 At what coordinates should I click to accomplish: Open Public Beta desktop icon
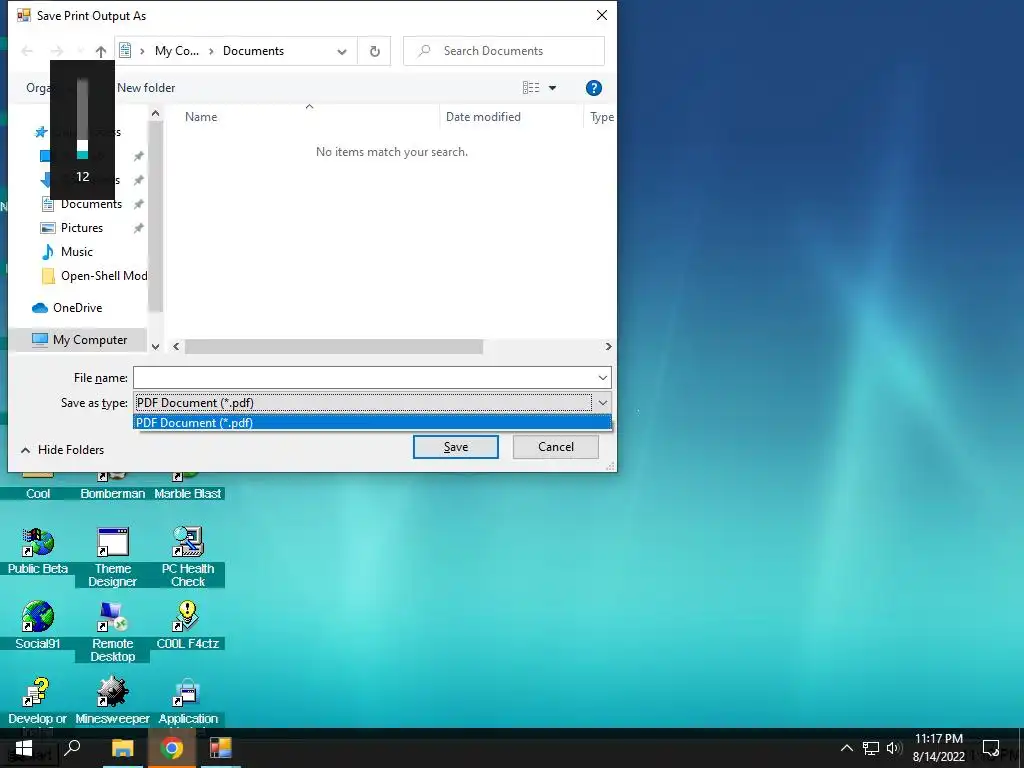pos(38,551)
